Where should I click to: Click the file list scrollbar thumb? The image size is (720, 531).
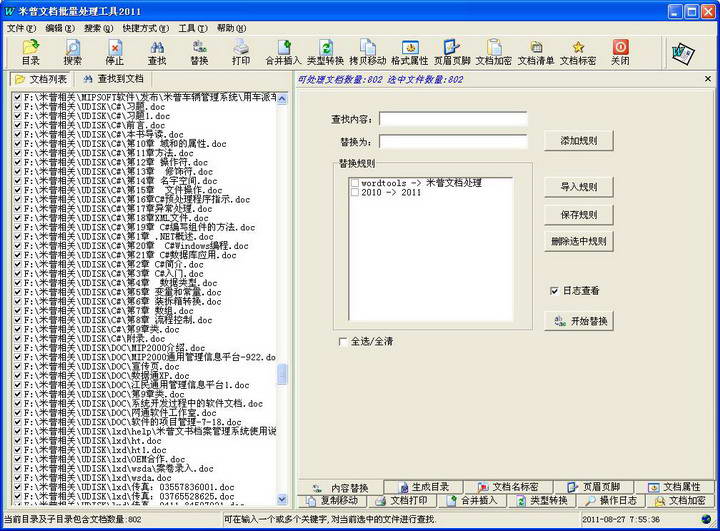click(x=282, y=374)
